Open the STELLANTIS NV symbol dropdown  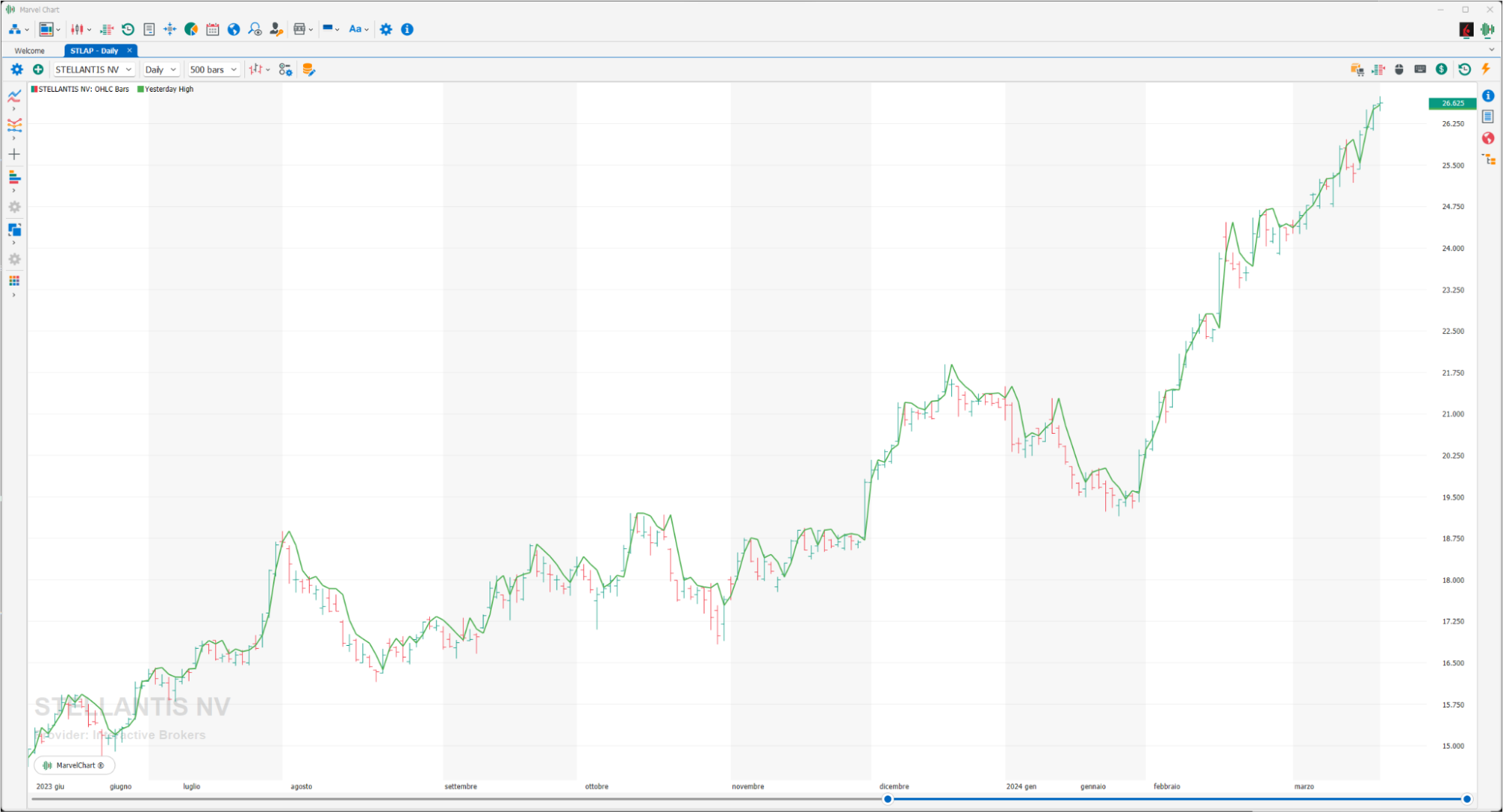(94, 69)
